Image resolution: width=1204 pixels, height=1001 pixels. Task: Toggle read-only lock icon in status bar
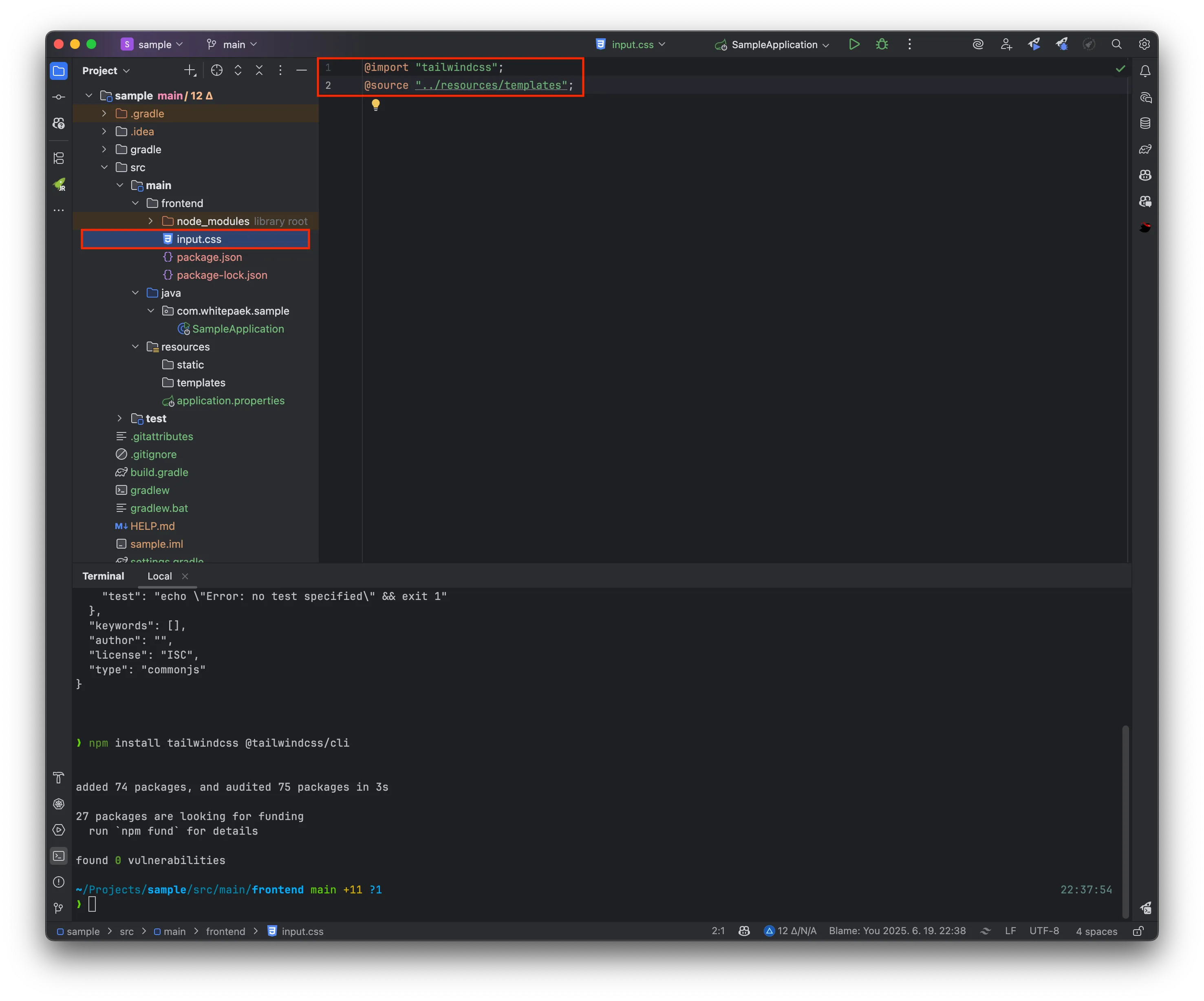(1139, 931)
